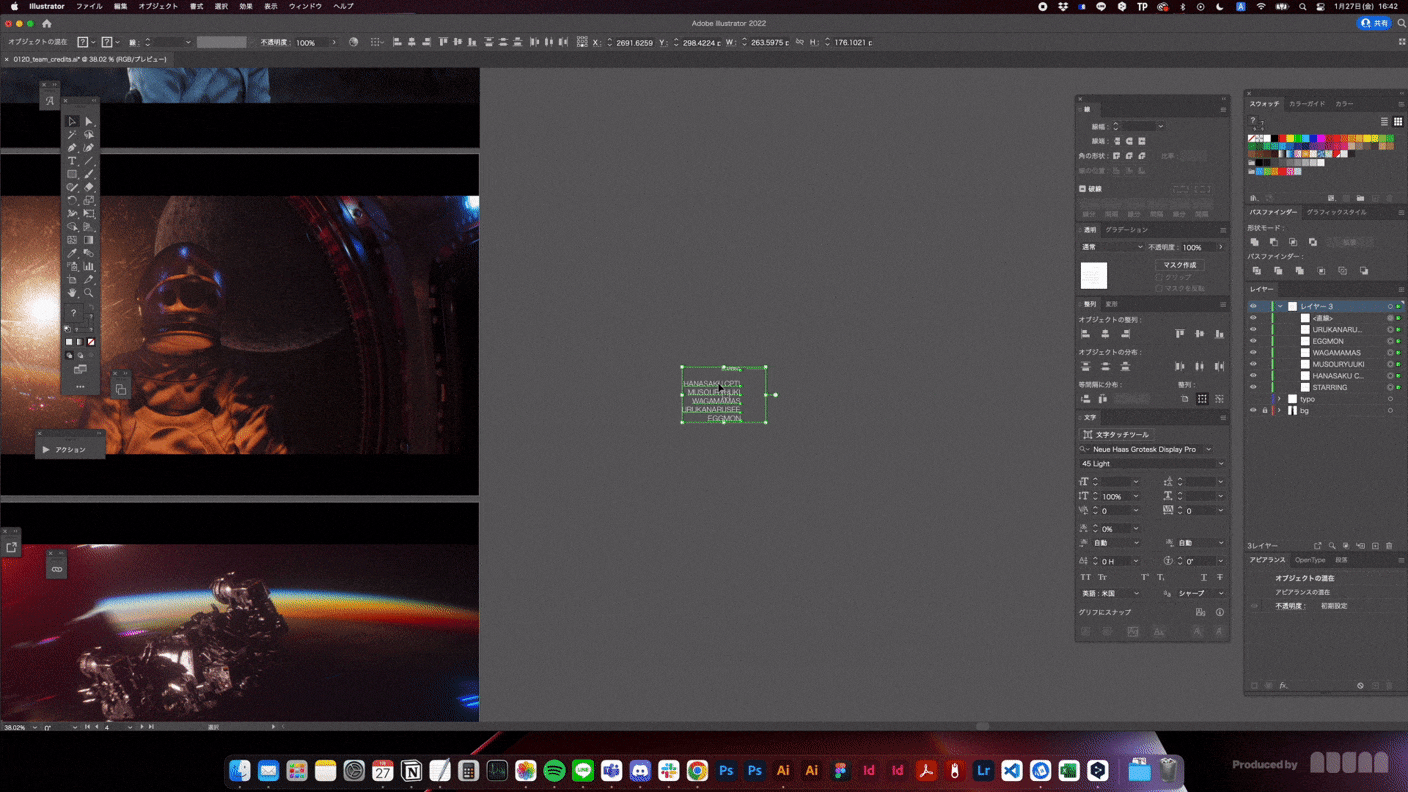Viewport: 1408px width, 792px height.
Task: Switch to the グラデーション tab
Action: click(1127, 230)
